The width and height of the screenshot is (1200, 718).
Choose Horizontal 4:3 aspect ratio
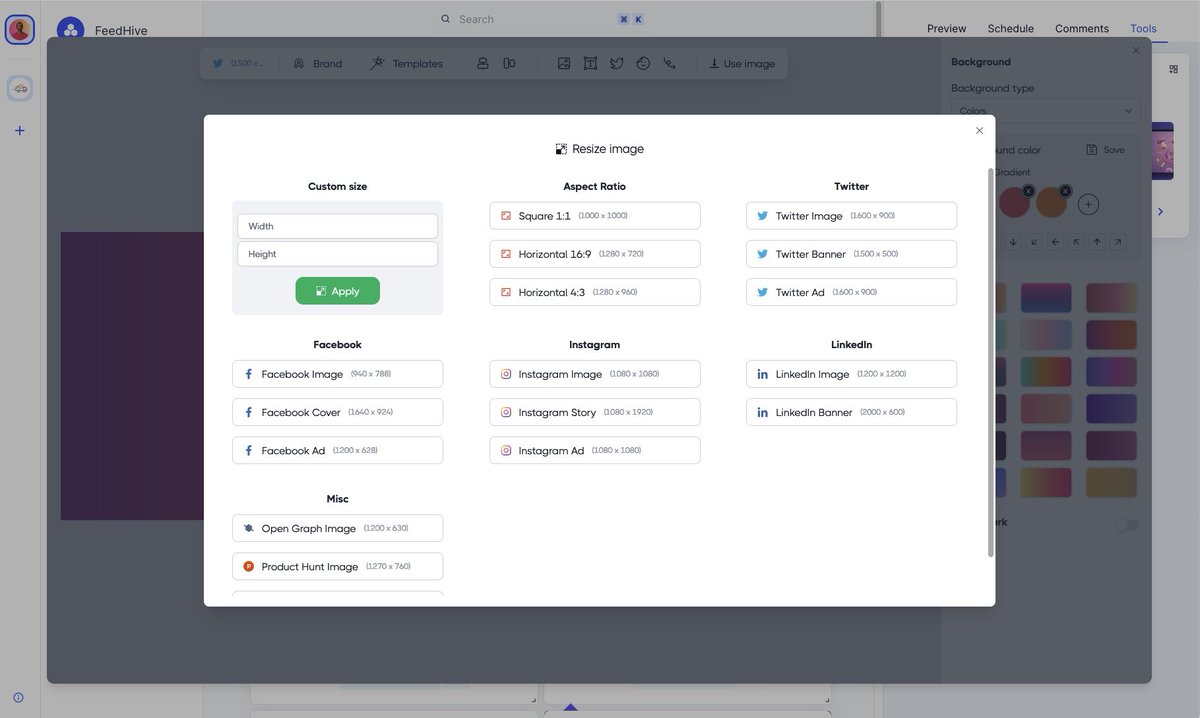coord(595,292)
